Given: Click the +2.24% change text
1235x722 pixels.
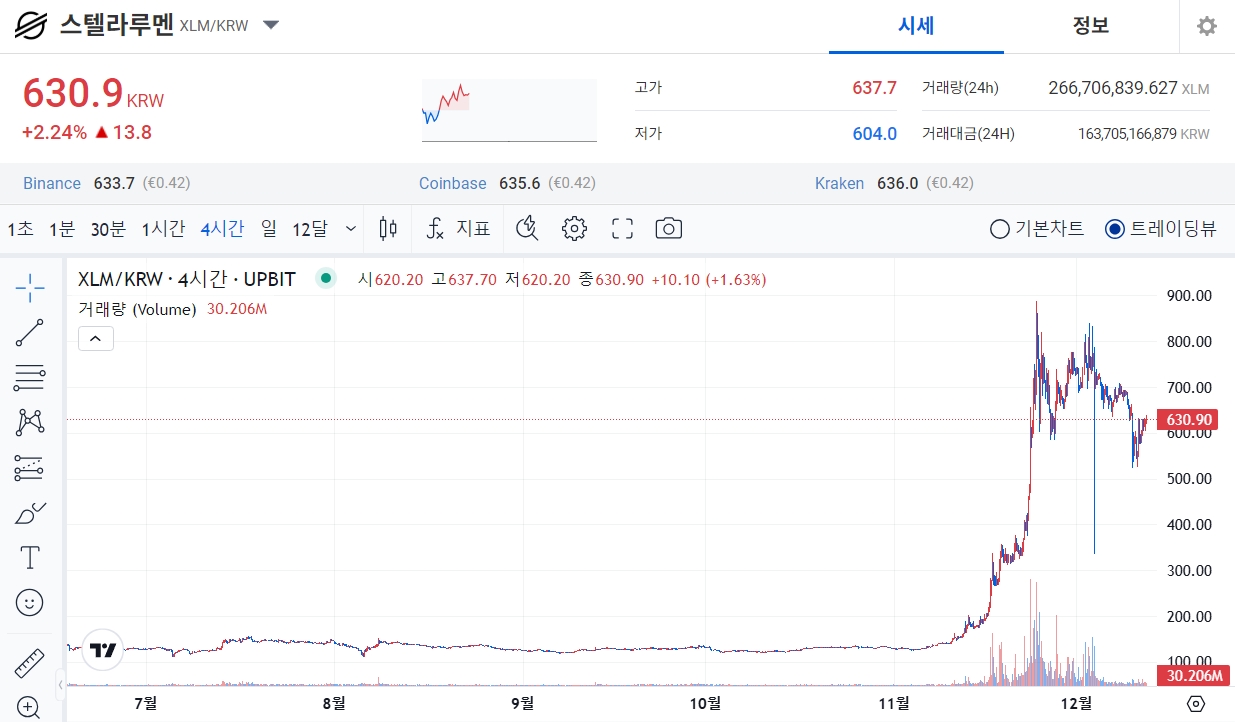Looking at the screenshot, I should [55, 132].
